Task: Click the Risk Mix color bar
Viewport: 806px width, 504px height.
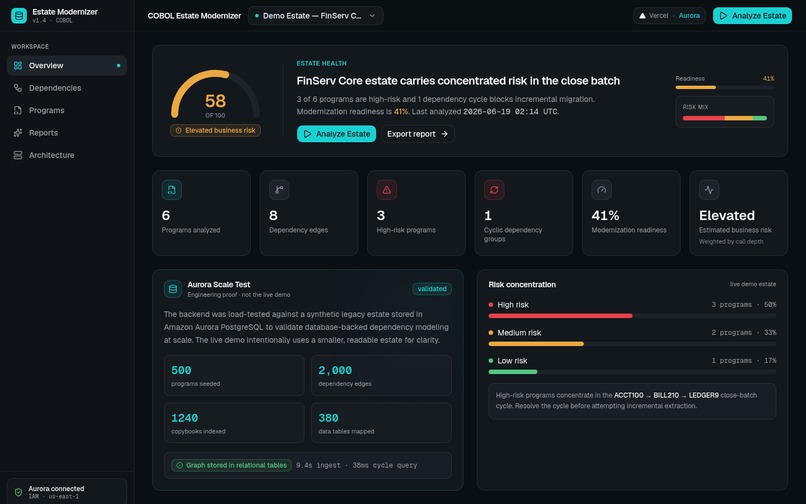Action: 725,118
